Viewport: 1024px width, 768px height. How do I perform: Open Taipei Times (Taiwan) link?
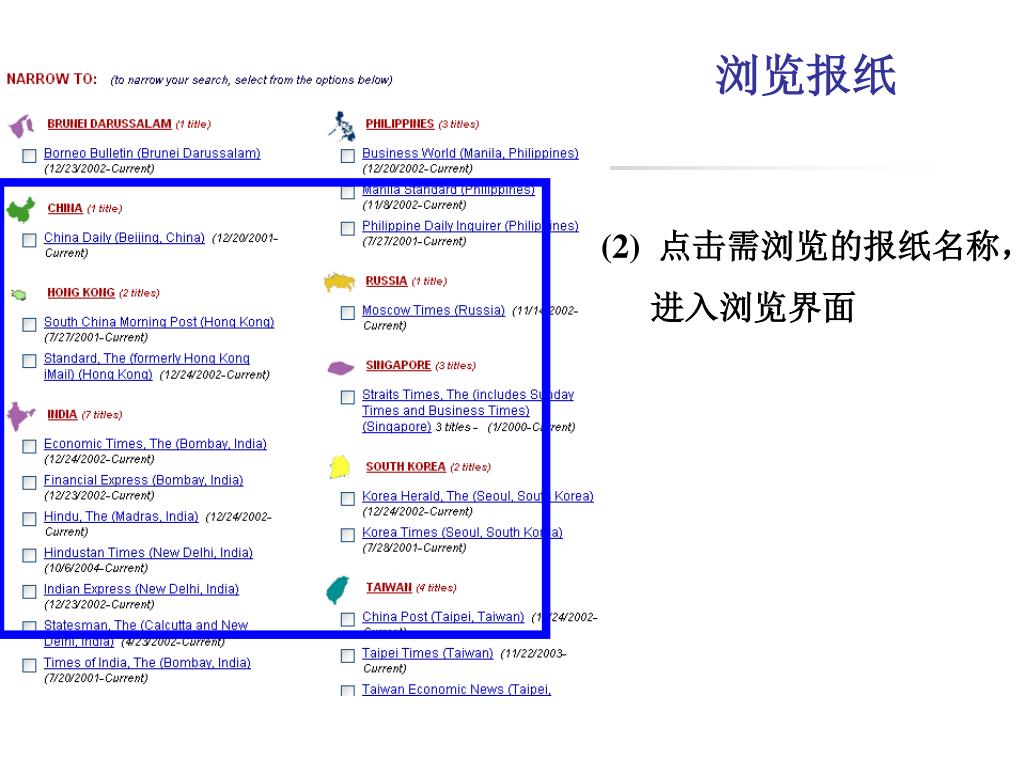pos(428,653)
